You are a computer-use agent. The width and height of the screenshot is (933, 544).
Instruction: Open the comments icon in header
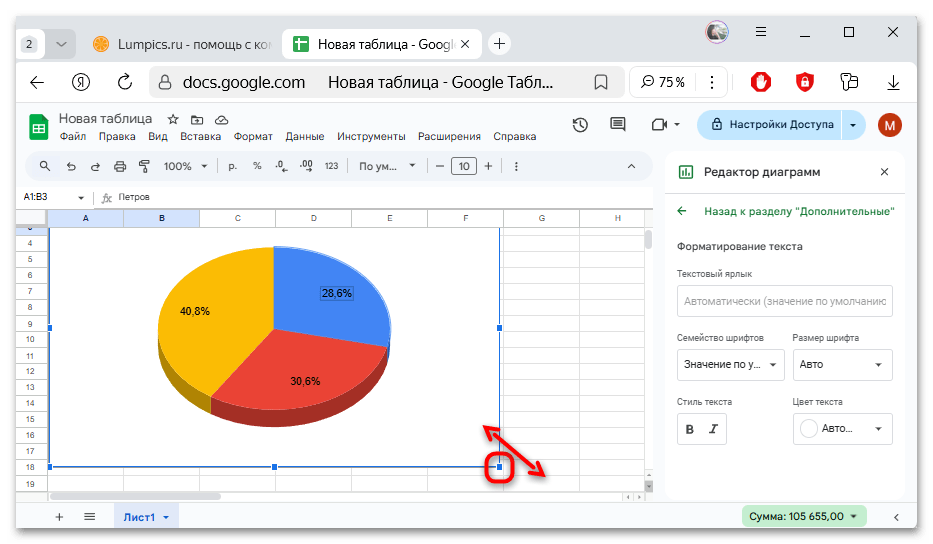click(x=617, y=125)
